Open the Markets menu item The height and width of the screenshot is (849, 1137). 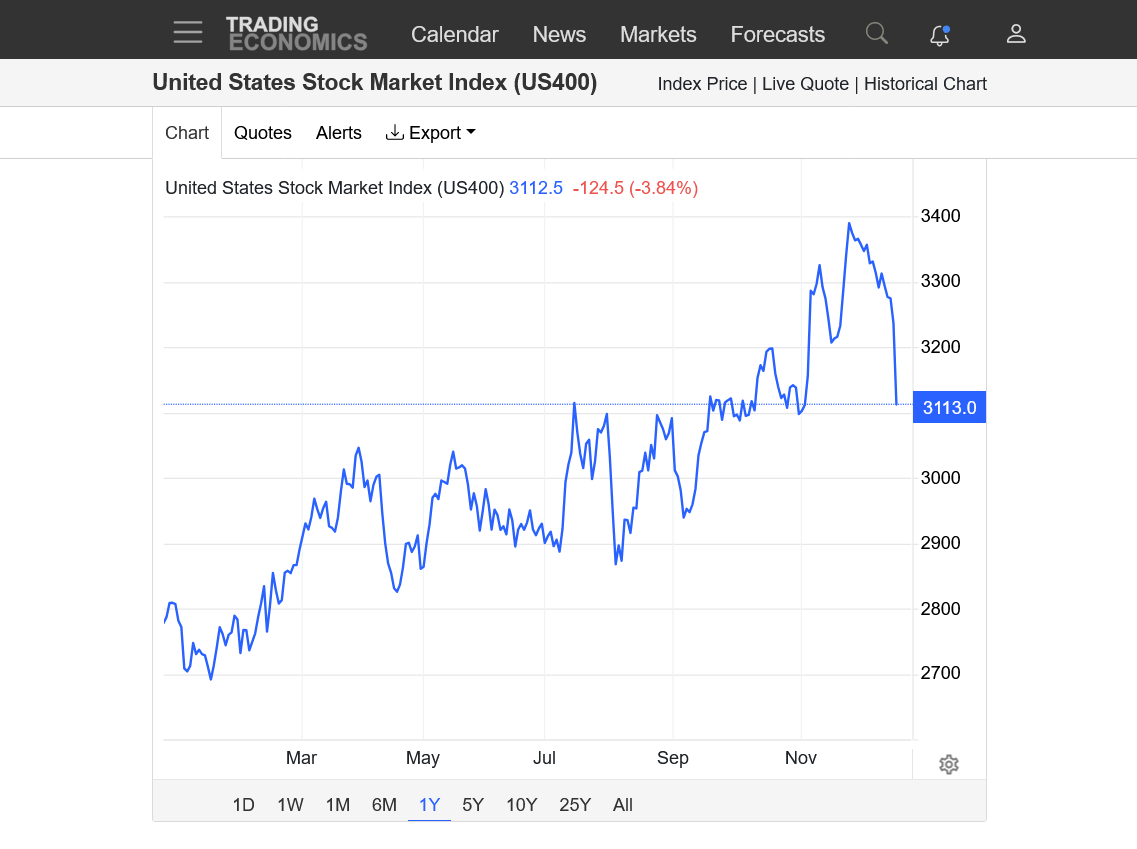(x=658, y=34)
